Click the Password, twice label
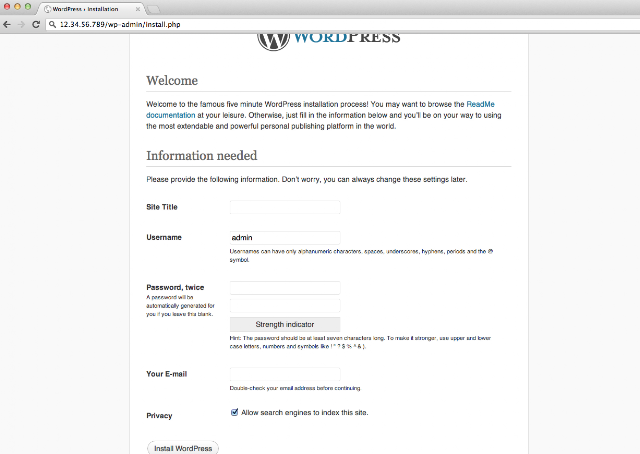 click(x=175, y=287)
